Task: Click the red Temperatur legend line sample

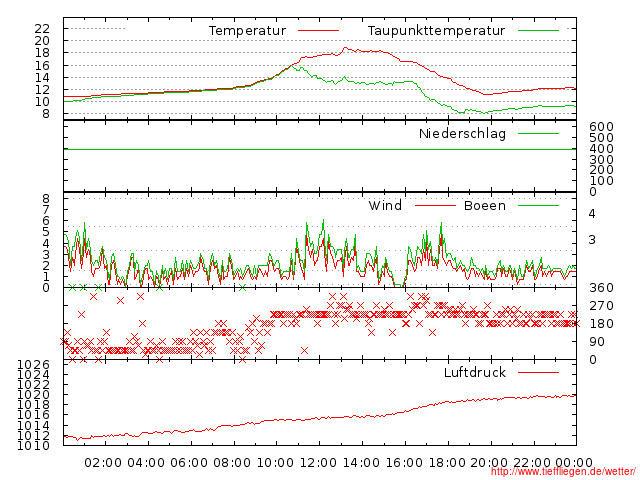Action: click(318, 31)
